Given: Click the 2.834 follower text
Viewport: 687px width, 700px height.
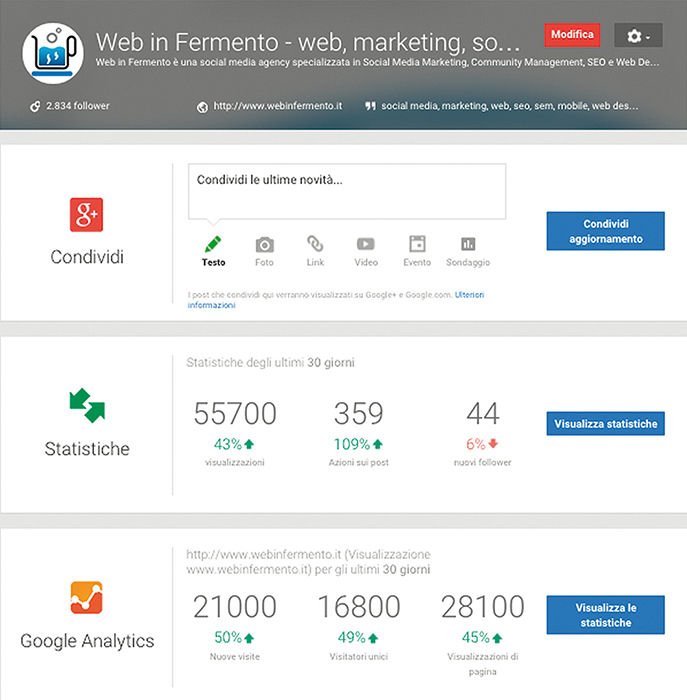Looking at the screenshot, I should pyautogui.click(x=78, y=106).
